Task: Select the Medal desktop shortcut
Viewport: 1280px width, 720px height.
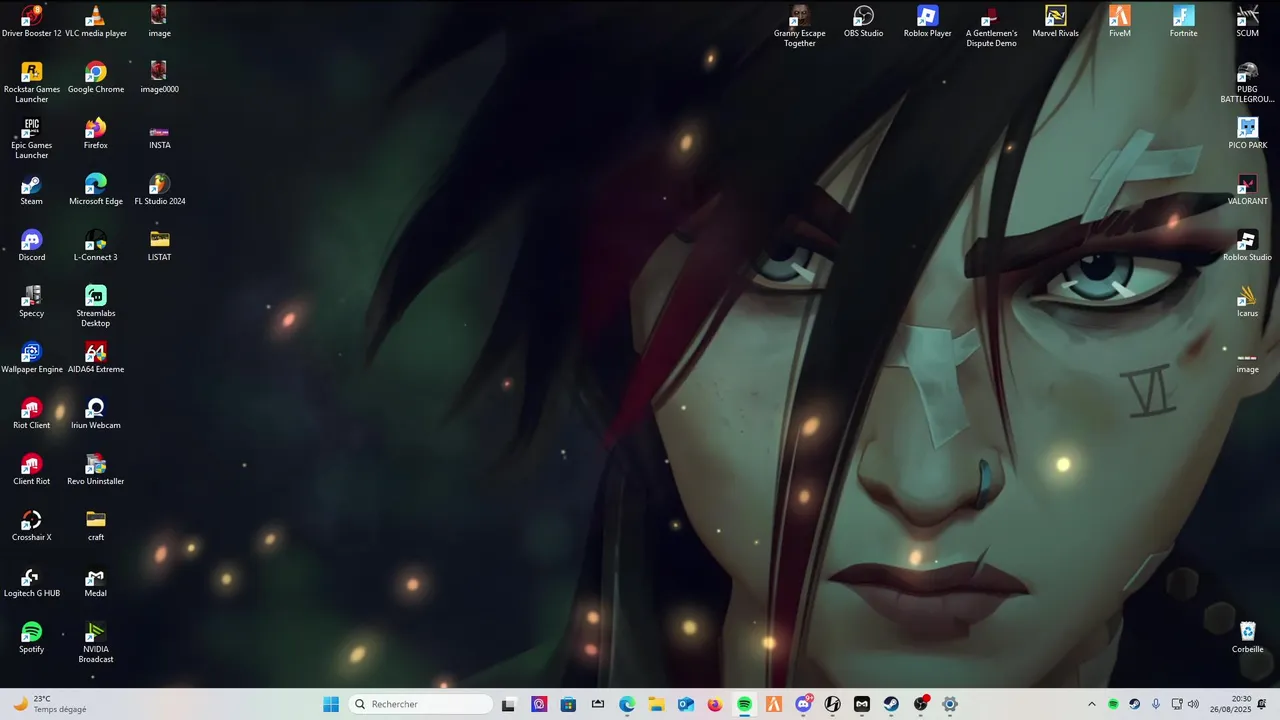Action: (x=96, y=581)
